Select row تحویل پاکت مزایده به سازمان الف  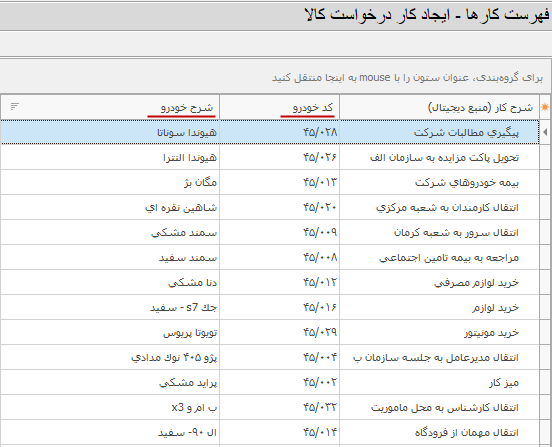click(270, 157)
